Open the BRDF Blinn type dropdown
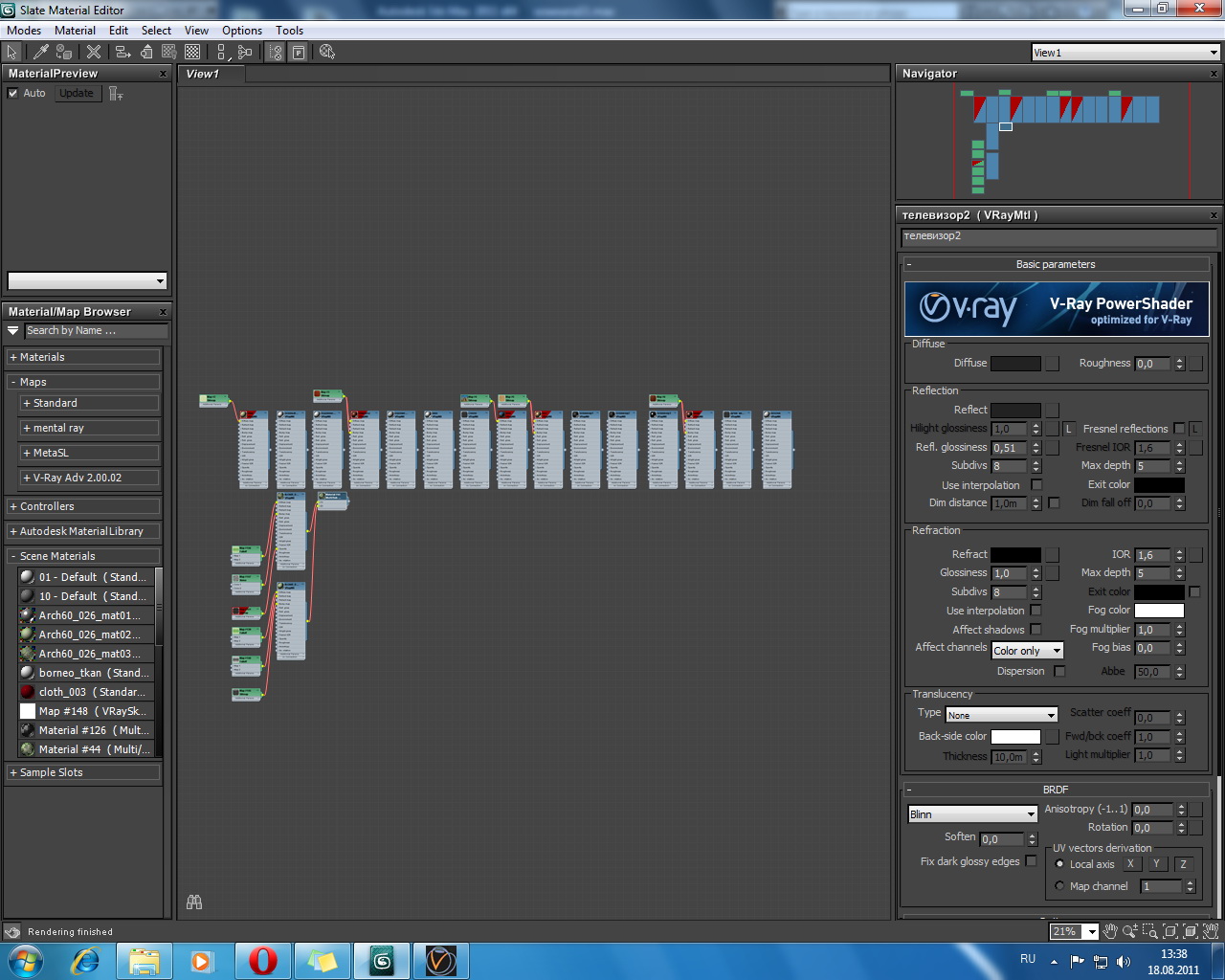The height and width of the screenshot is (980, 1225). click(x=972, y=814)
